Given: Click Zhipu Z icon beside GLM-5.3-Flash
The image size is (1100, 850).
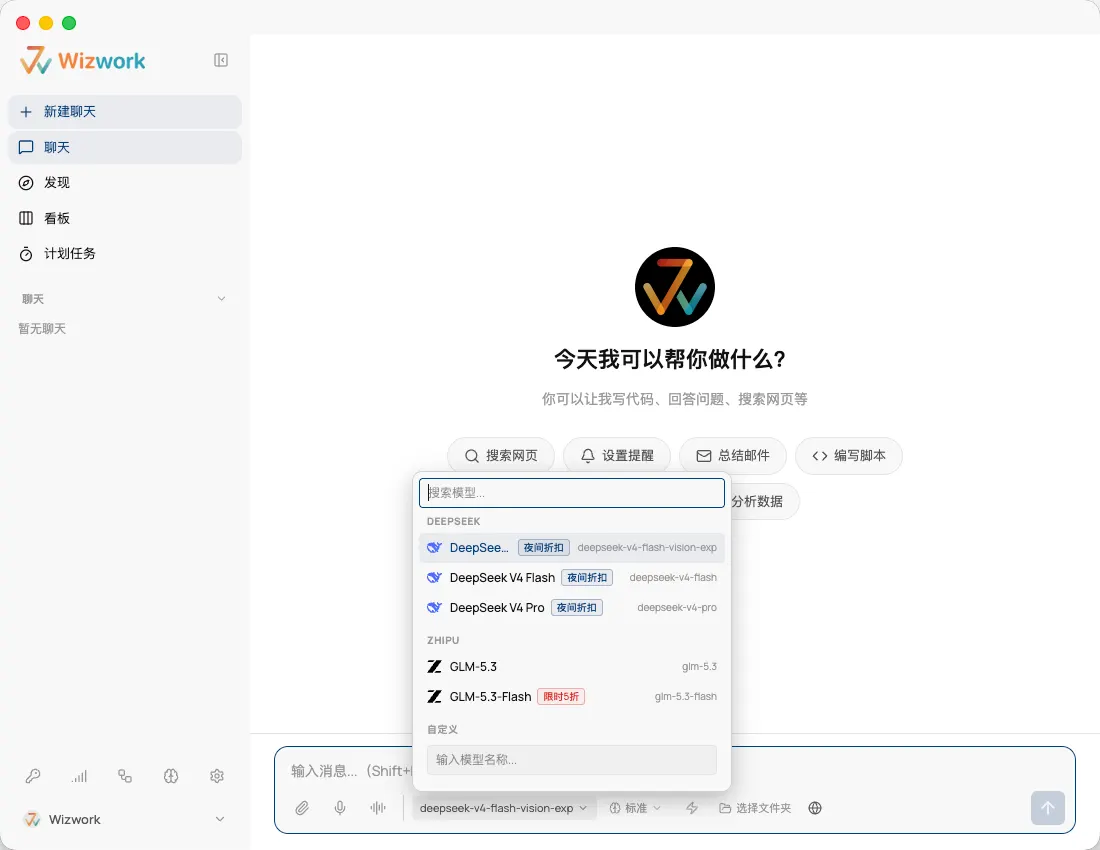Looking at the screenshot, I should [434, 696].
